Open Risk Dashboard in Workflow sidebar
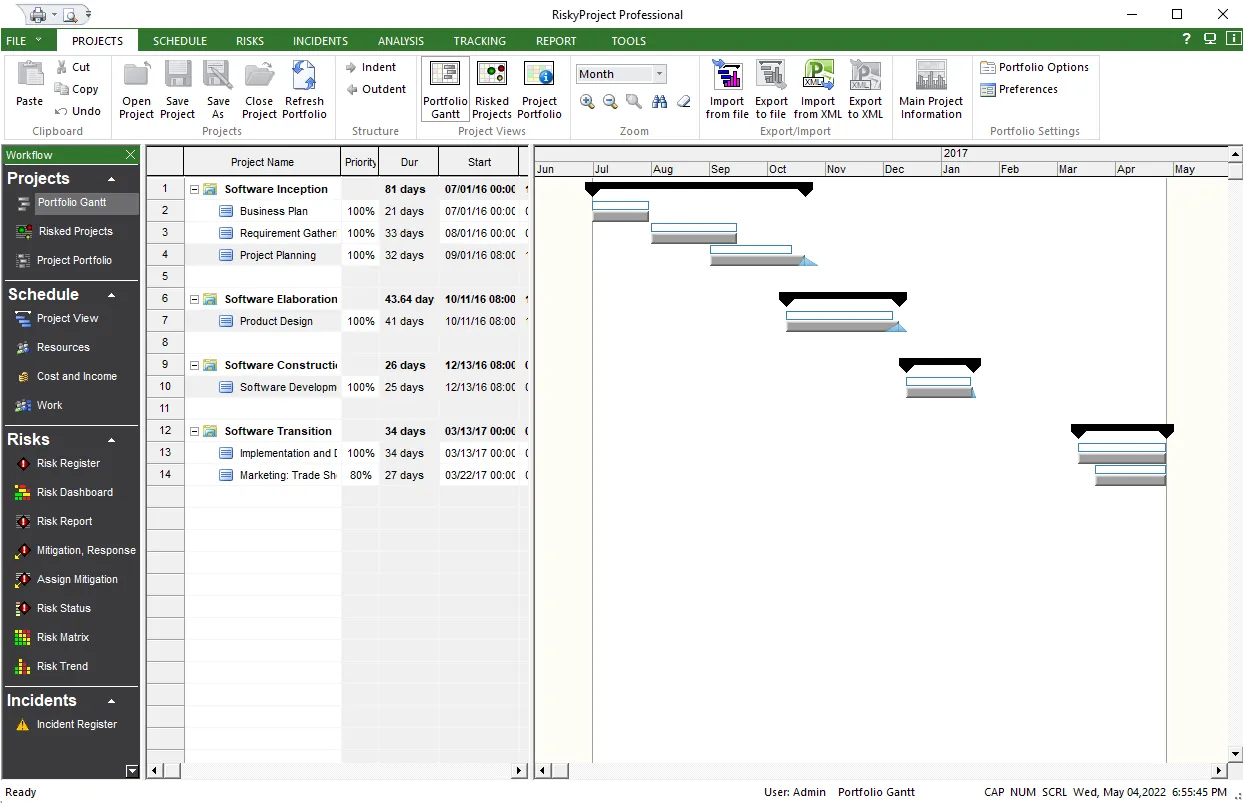Screen dimensions: 1243x803 coord(74,492)
